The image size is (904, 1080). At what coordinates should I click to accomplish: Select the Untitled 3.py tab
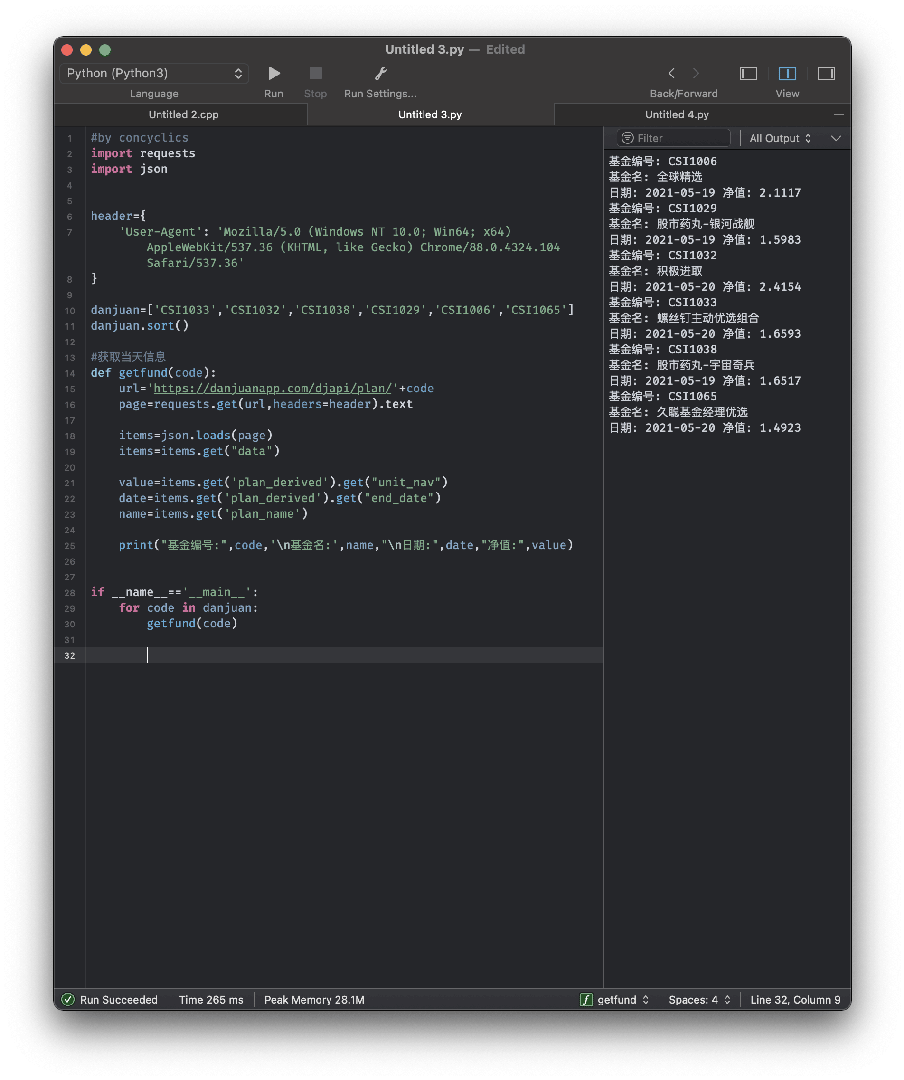pyautogui.click(x=430, y=114)
